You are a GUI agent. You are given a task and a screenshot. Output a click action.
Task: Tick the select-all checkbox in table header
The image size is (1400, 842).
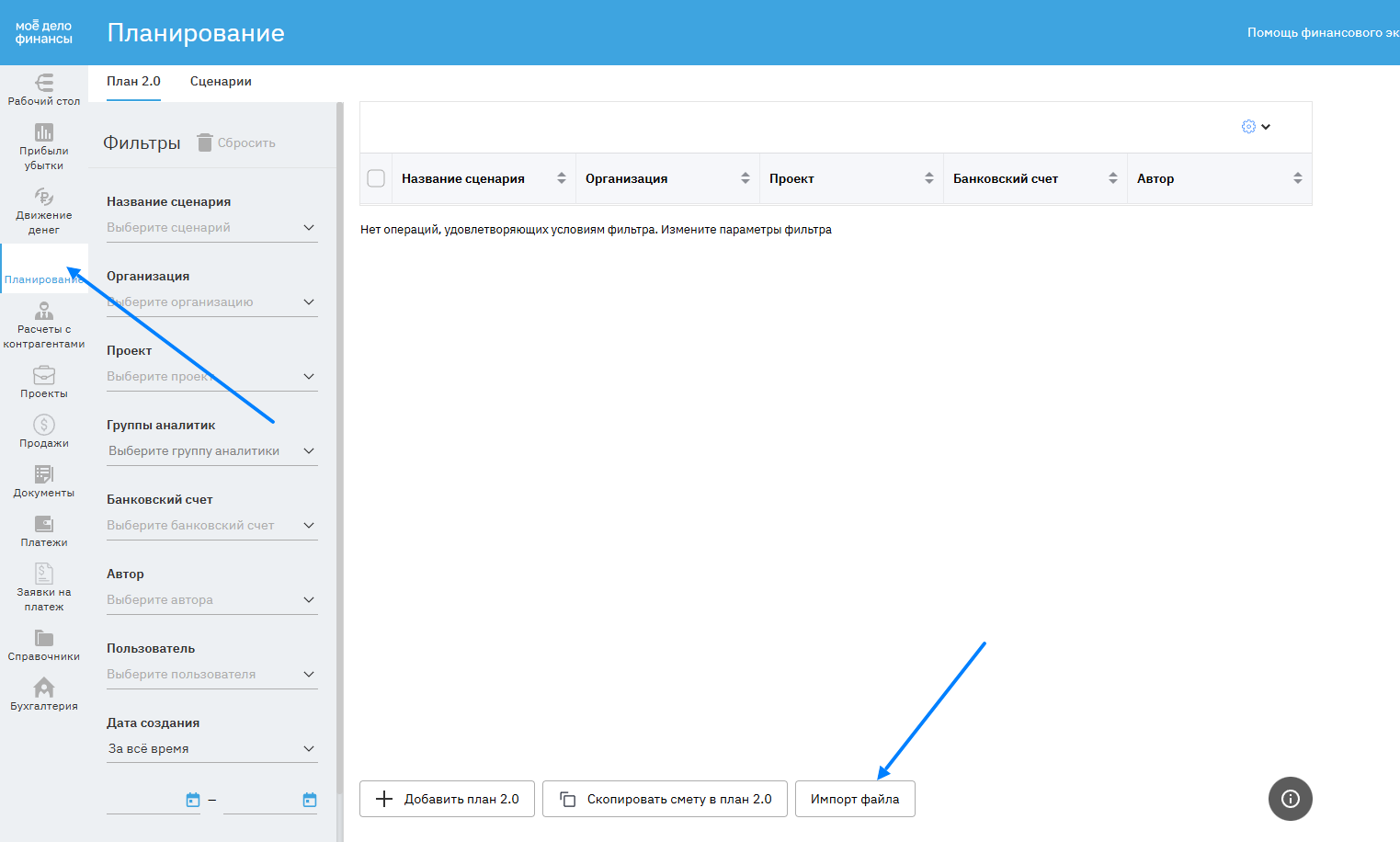(376, 178)
